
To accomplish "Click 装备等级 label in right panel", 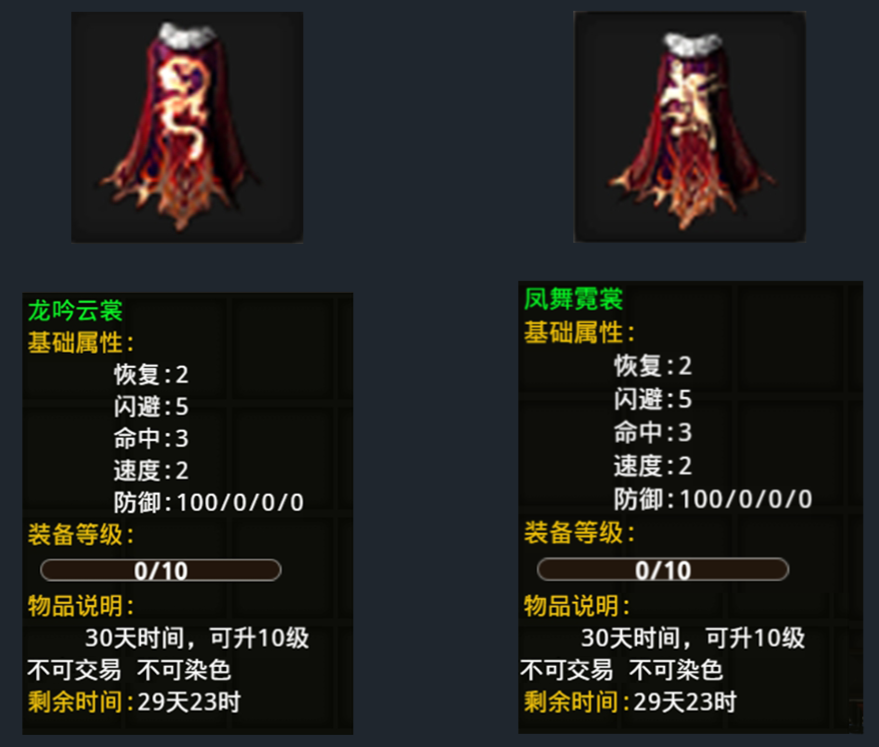I will [x=579, y=532].
